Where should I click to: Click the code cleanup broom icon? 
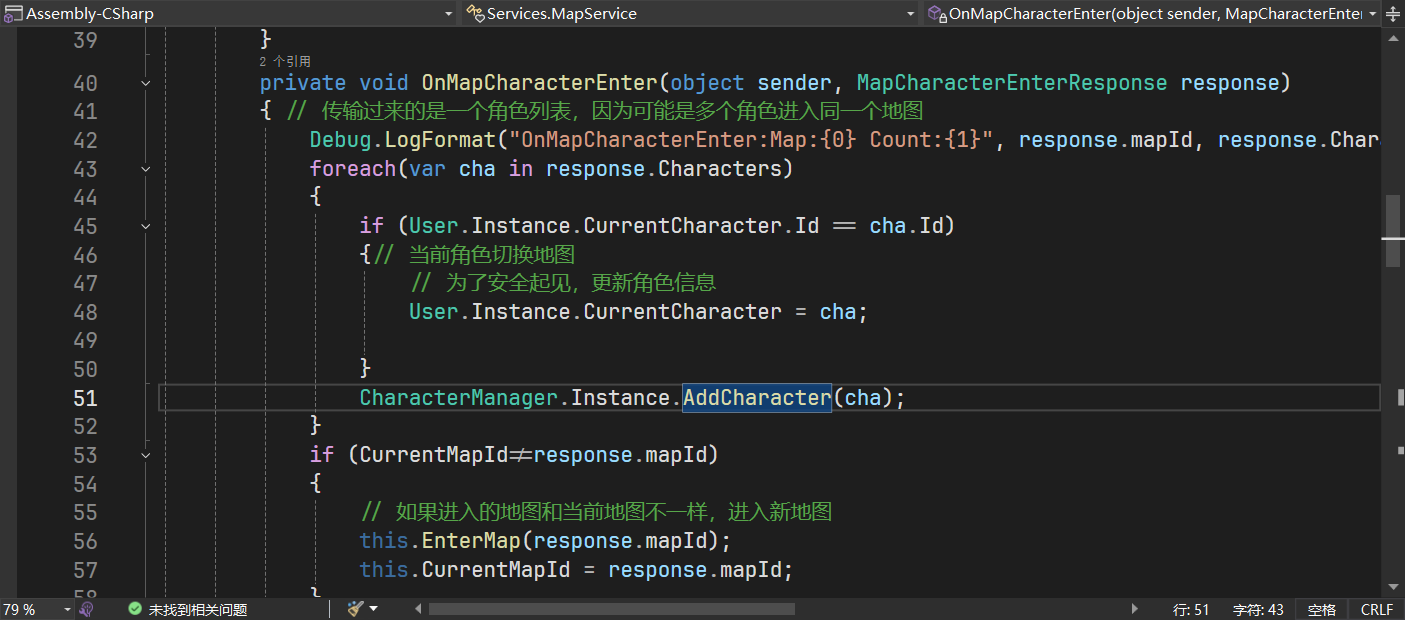tap(355, 609)
